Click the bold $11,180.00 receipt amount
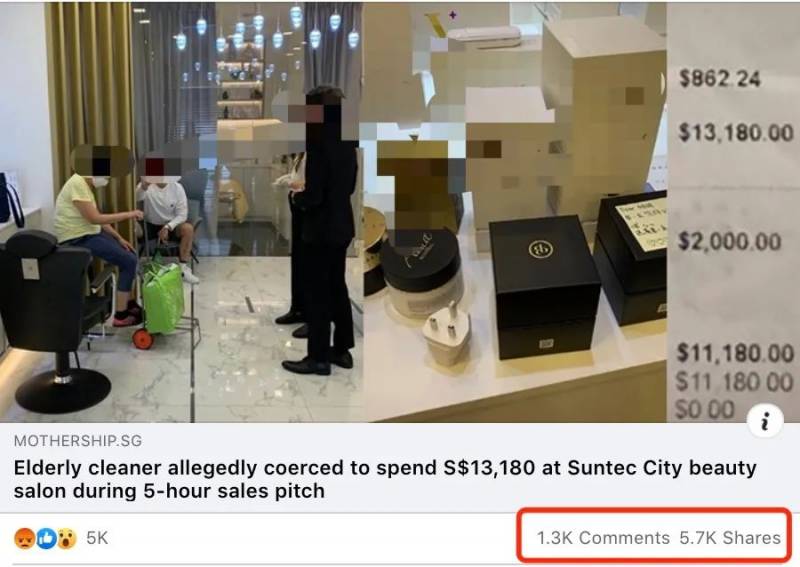 click(x=735, y=353)
